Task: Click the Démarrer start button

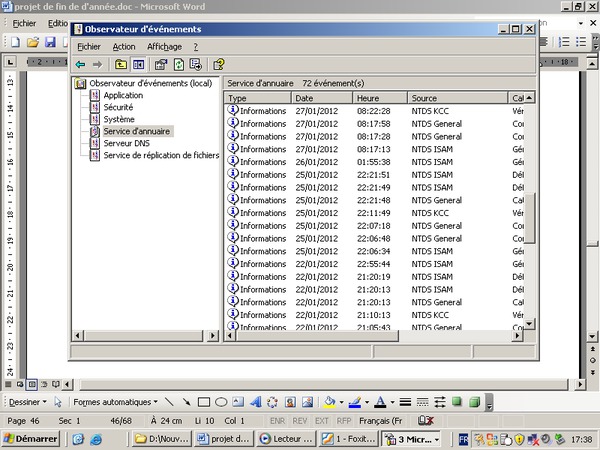Action: [31, 439]
